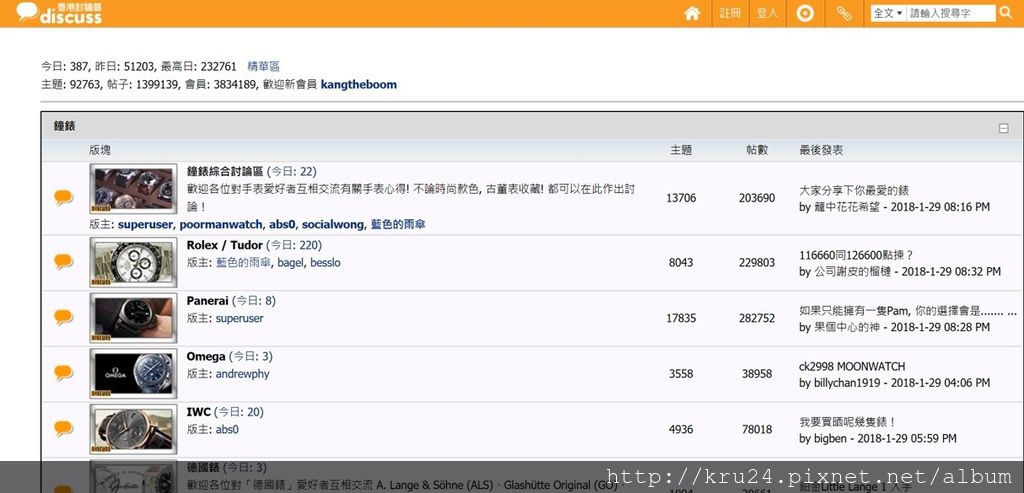Open moderator superuser under 鐘錶綜合討論區

tap(146, 224)
